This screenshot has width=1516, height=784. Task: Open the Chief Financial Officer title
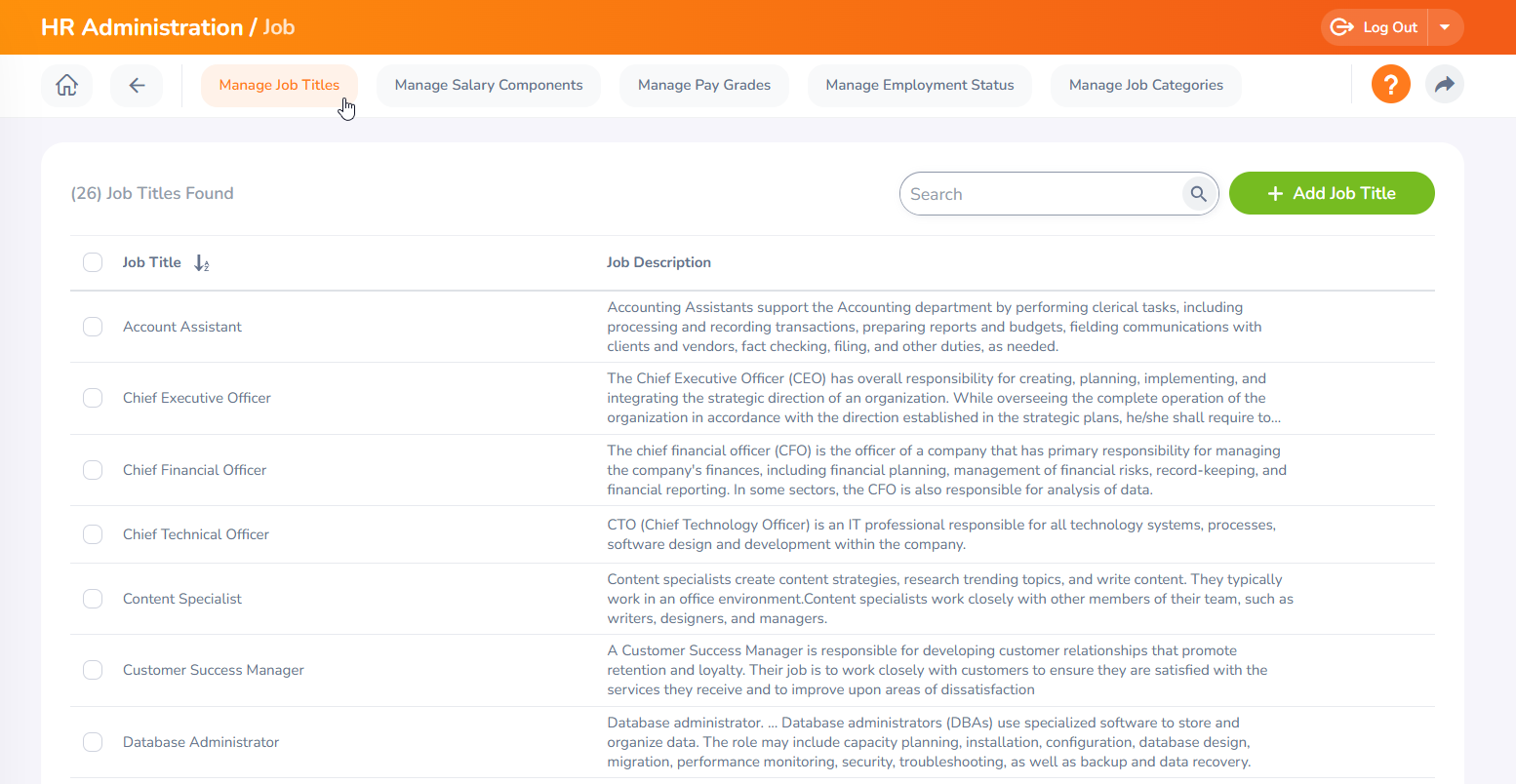point(194,470)
